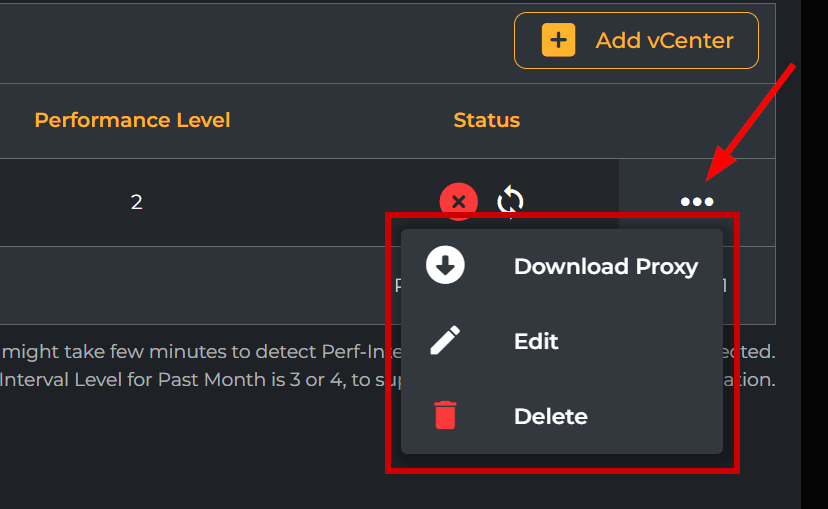
Task: Click the Perf-Interval detection note text
Action: click(190, 352)
